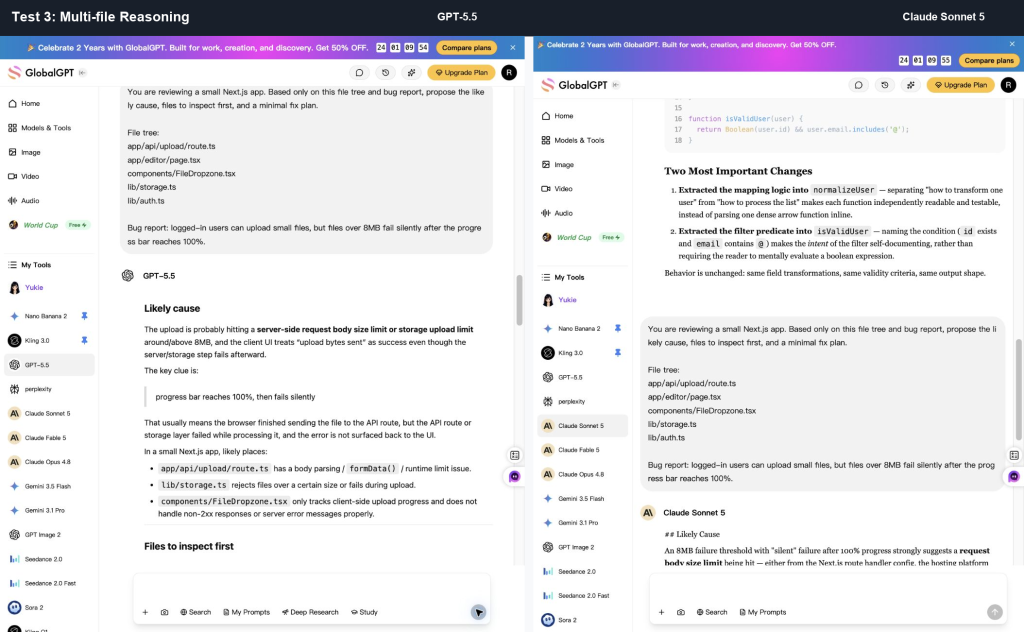Open the R profile avatar in right pane

pos(1008,85)
